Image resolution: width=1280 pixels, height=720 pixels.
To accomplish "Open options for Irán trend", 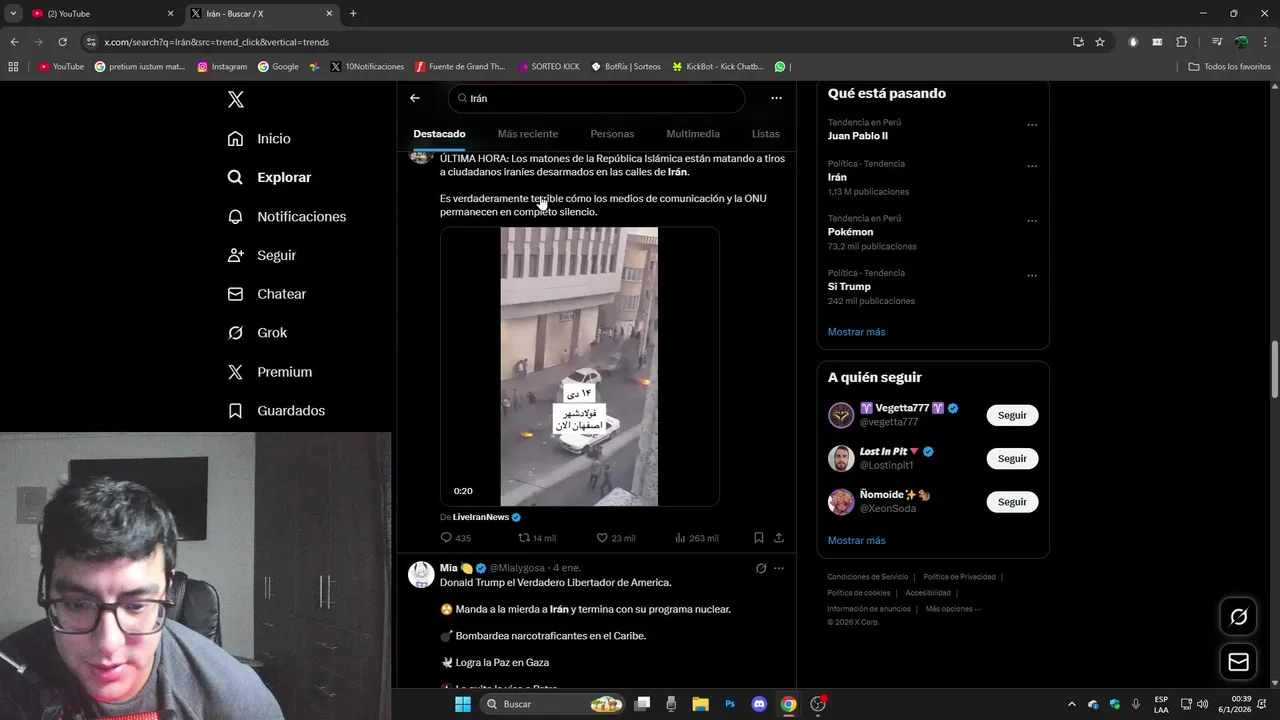I will coord(1032,166).
